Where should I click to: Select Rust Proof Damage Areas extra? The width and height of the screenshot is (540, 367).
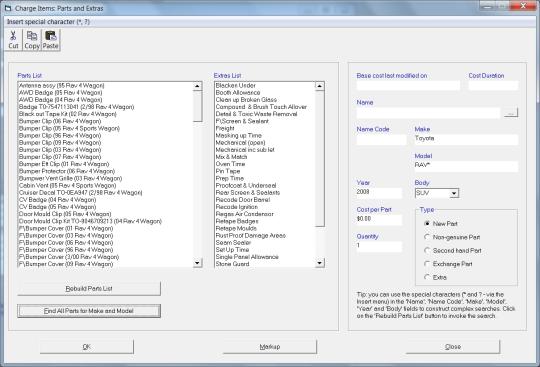pos(250,235)
